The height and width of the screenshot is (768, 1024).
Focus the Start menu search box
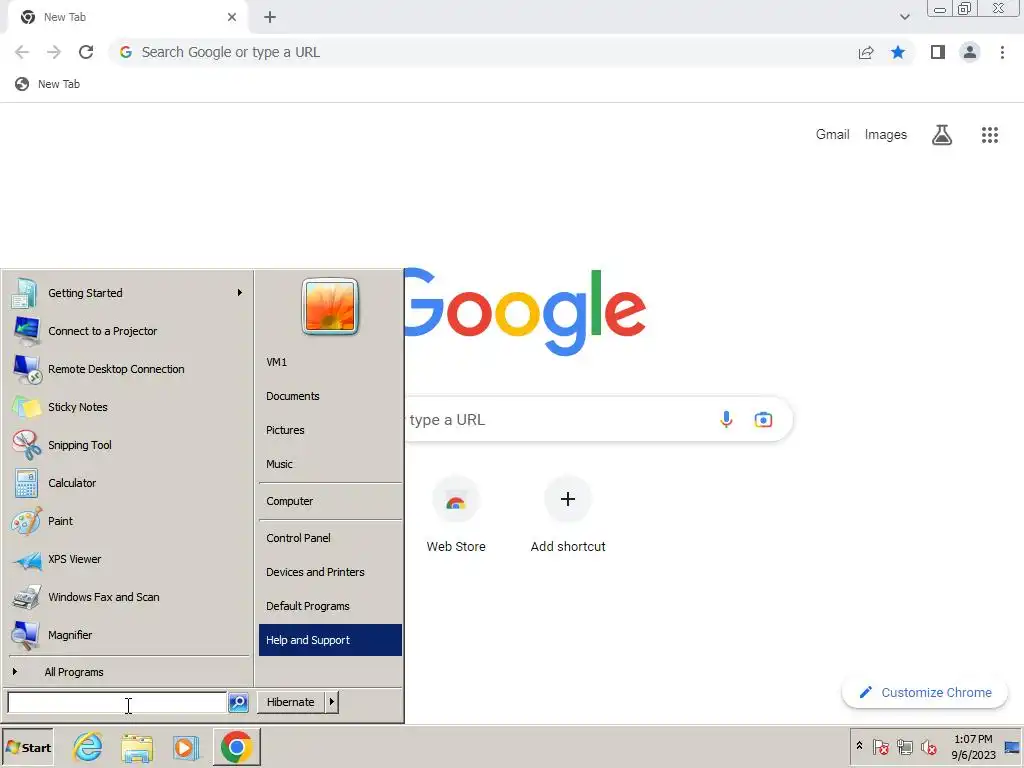point(117,703)
